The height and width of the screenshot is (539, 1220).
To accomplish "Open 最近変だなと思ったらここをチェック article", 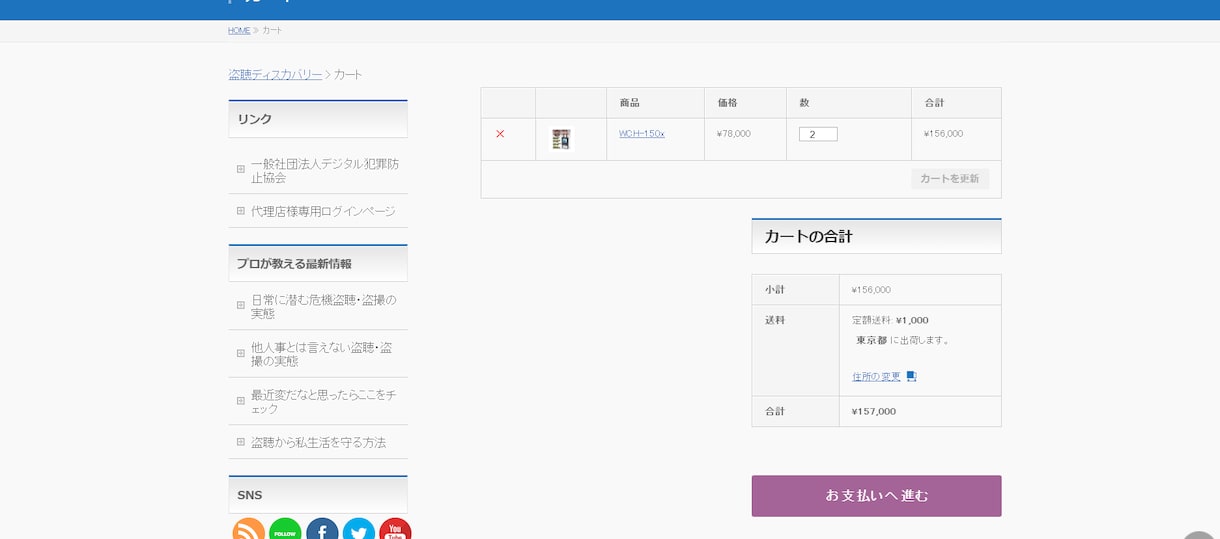I will point(324,402).
